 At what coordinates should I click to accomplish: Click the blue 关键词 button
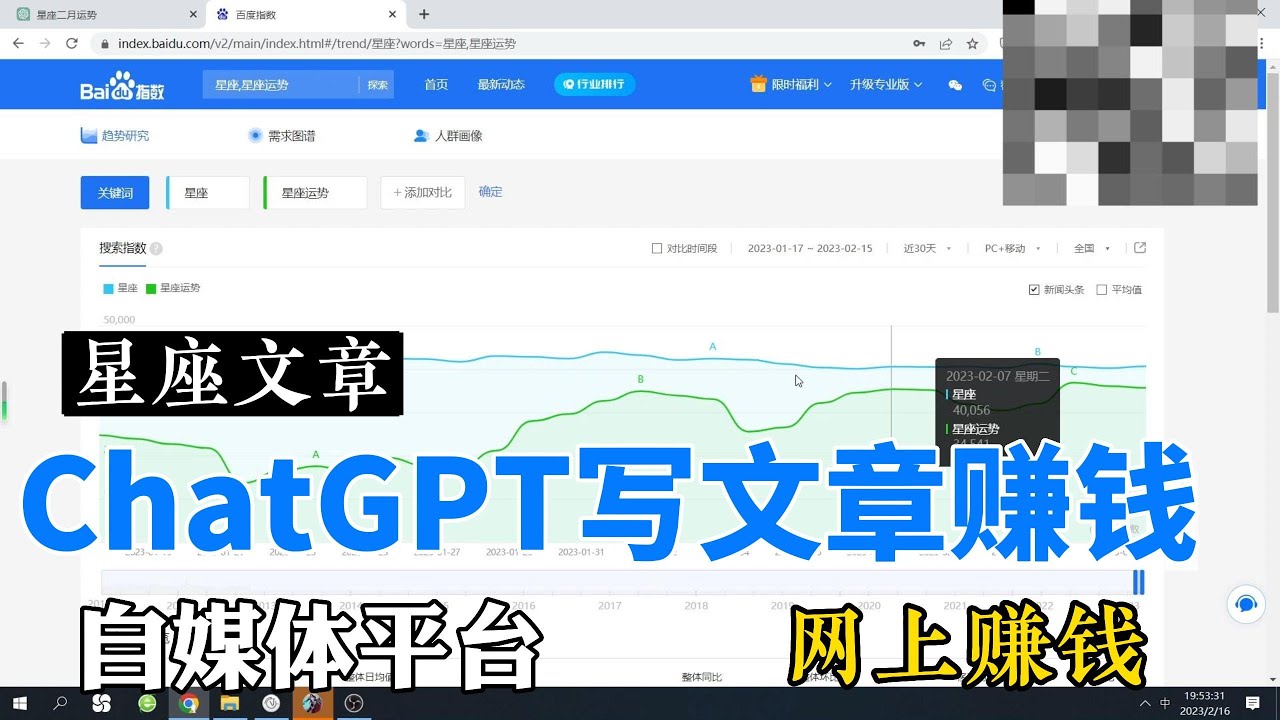click(115, 193)
